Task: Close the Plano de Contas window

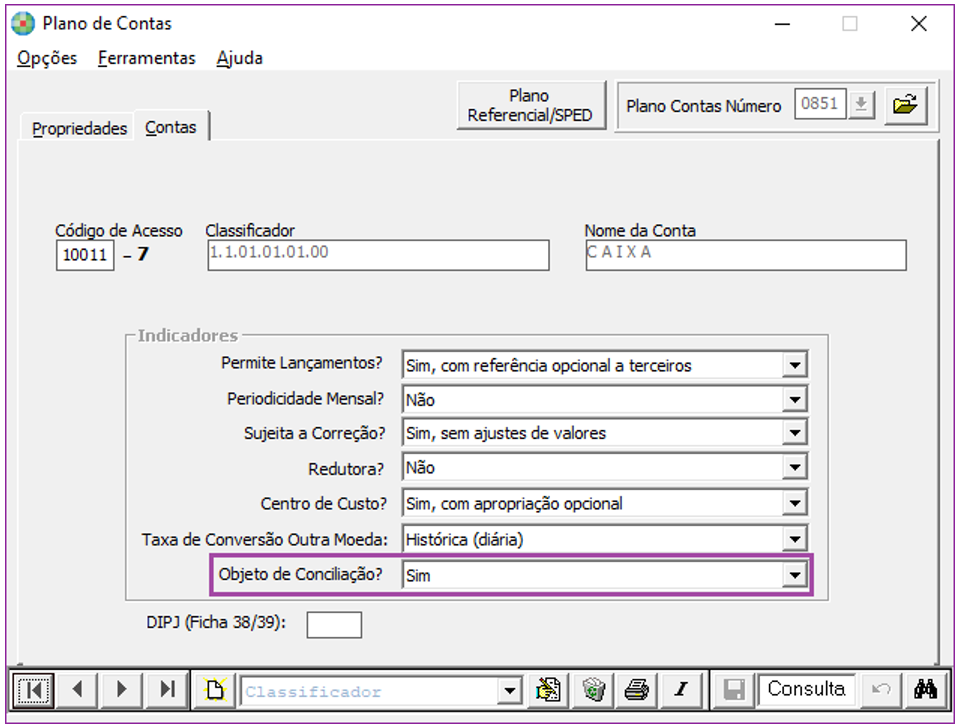Action: 918,24
